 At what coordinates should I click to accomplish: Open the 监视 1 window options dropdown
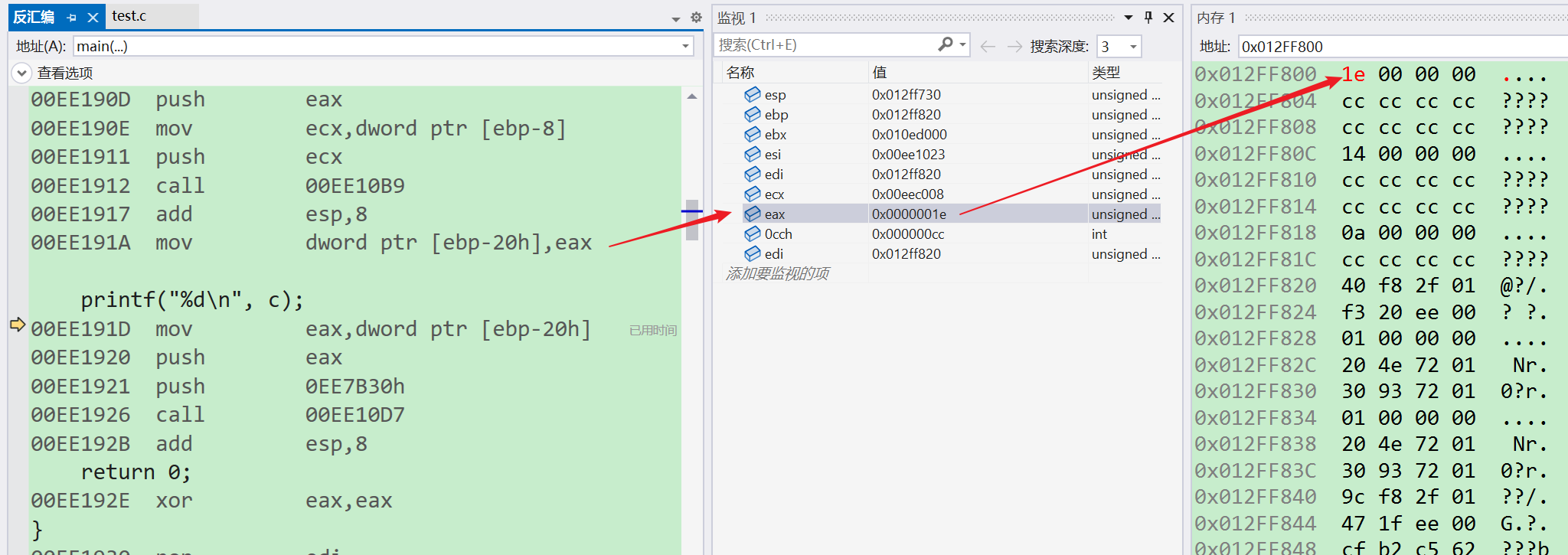point(1129,17)
